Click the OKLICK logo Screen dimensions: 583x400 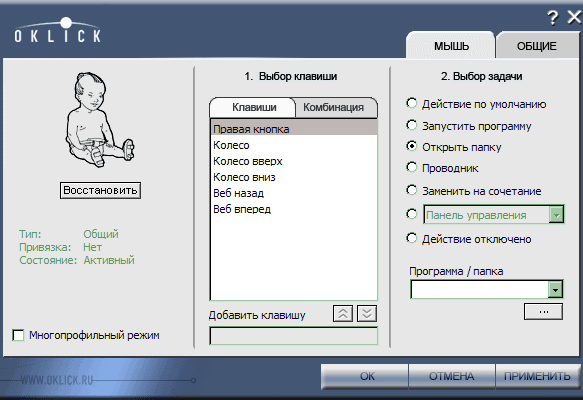coord(58,30)
